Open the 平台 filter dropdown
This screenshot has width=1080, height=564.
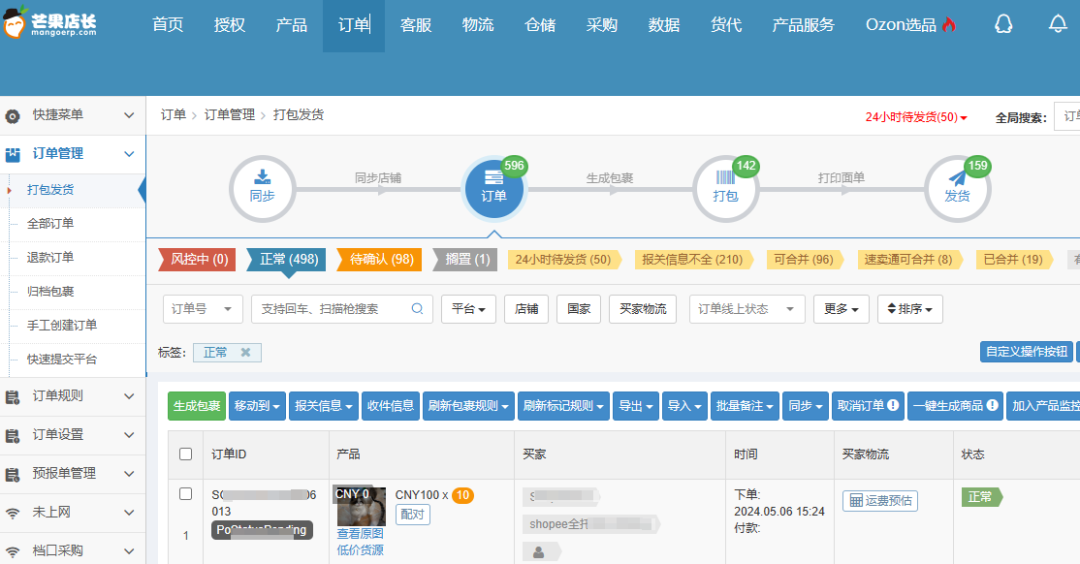pos(468,309)
